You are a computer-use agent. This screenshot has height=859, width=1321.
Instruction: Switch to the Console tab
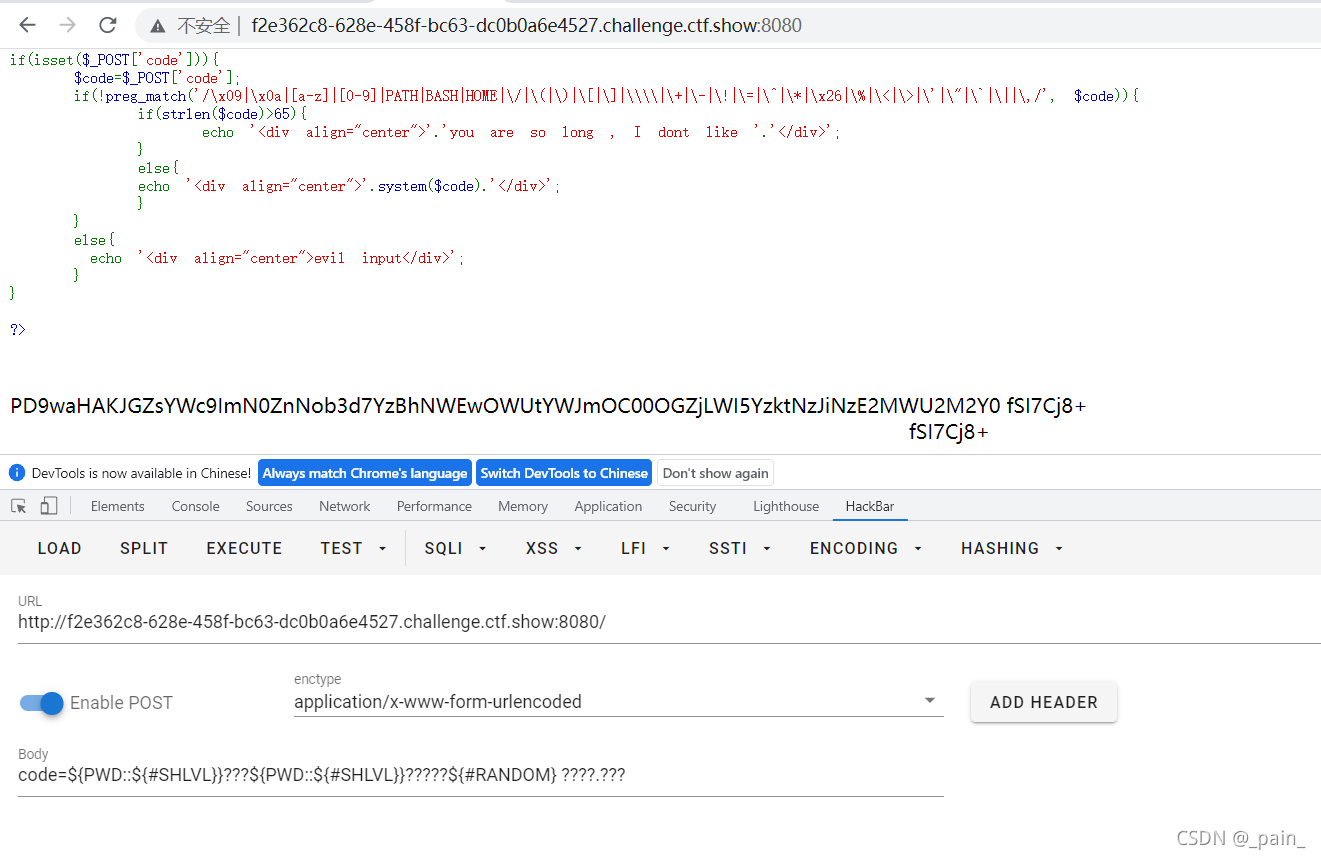(x=195, y=506)
